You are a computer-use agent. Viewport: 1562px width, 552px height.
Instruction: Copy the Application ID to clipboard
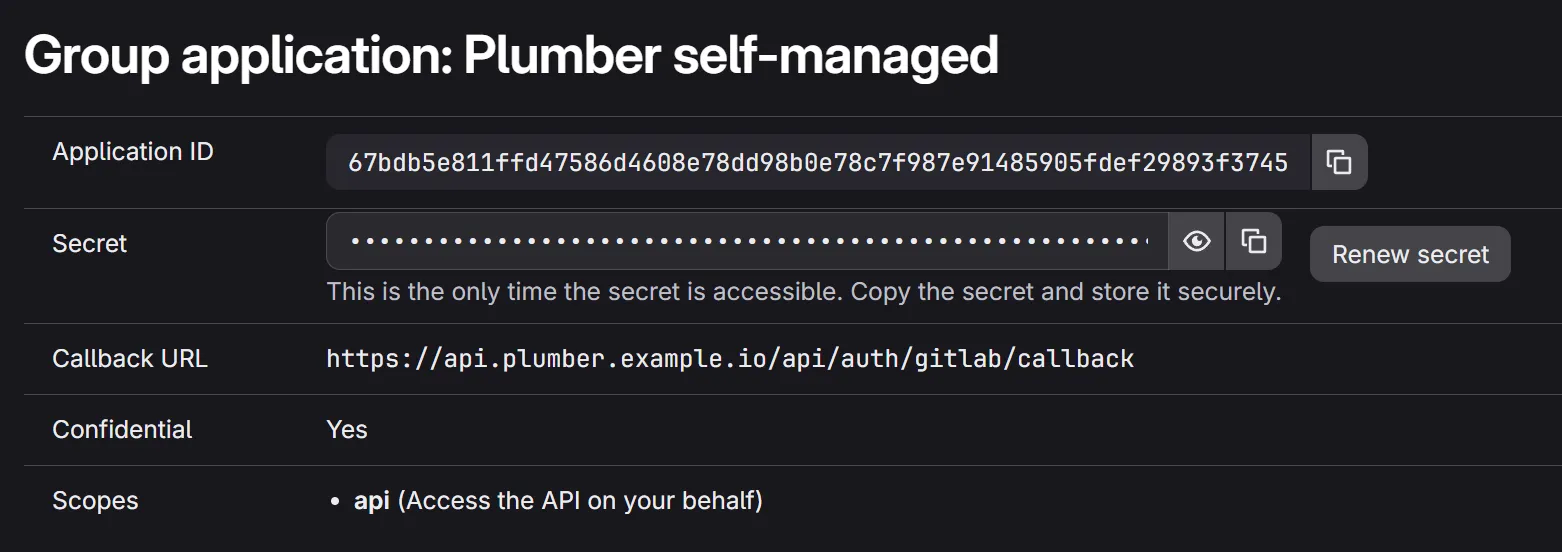coord(1339,162)
